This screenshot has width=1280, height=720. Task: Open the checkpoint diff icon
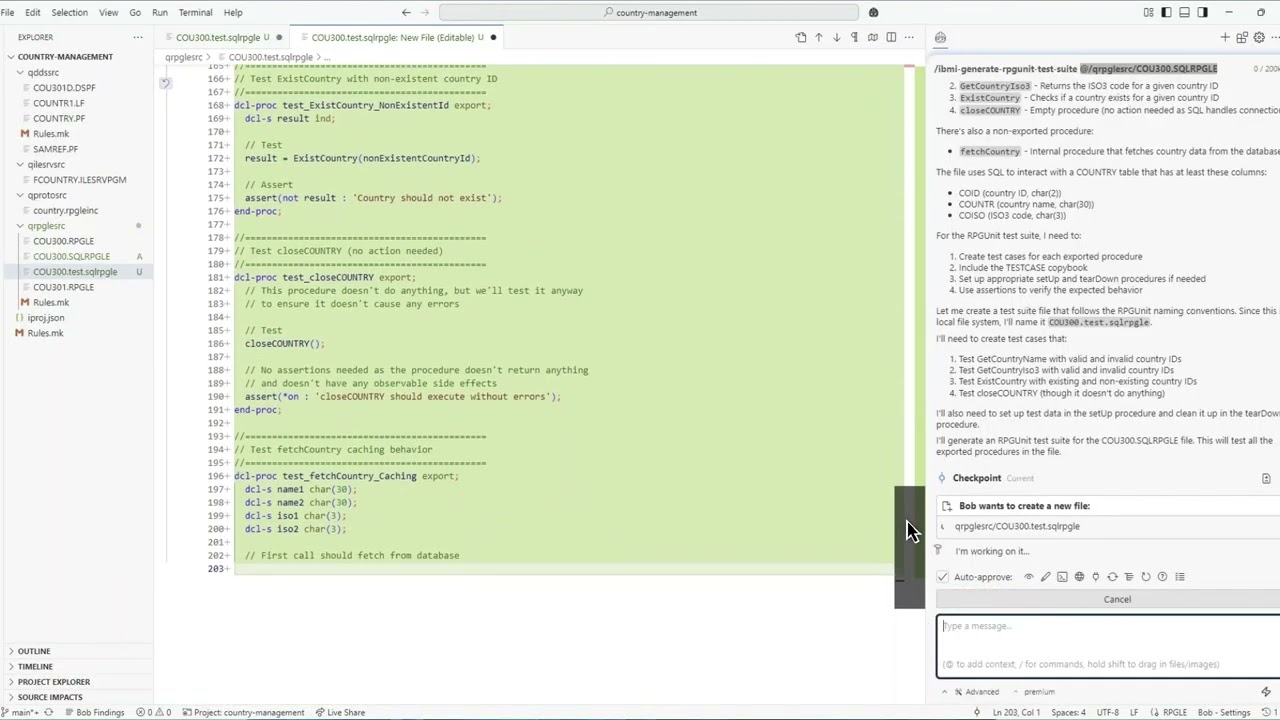coord(1266,478)
